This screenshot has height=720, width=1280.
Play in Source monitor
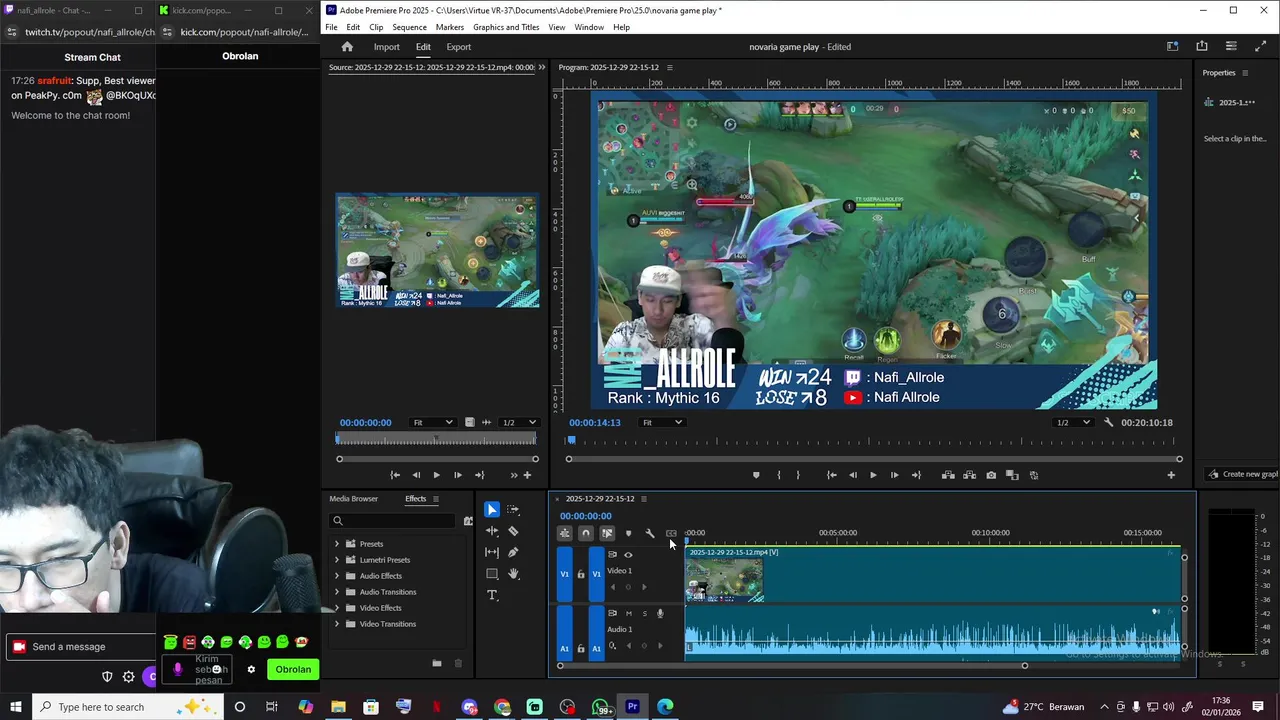pos(436,475)
